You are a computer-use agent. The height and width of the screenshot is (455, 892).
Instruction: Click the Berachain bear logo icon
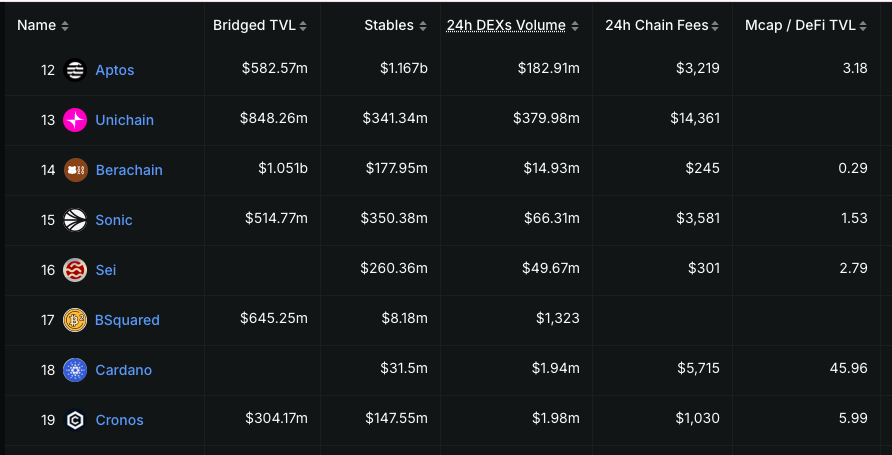[x=75, y=170]
